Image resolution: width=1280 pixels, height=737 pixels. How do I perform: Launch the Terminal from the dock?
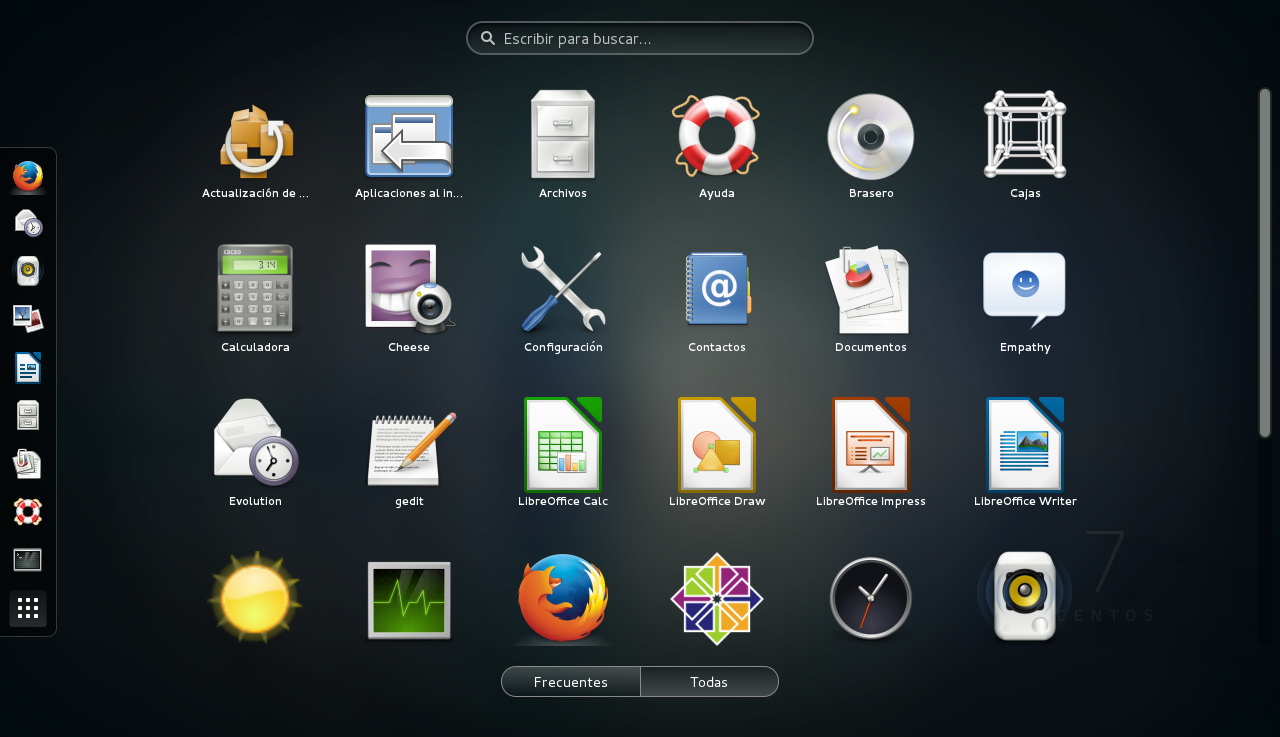(28, 560)
